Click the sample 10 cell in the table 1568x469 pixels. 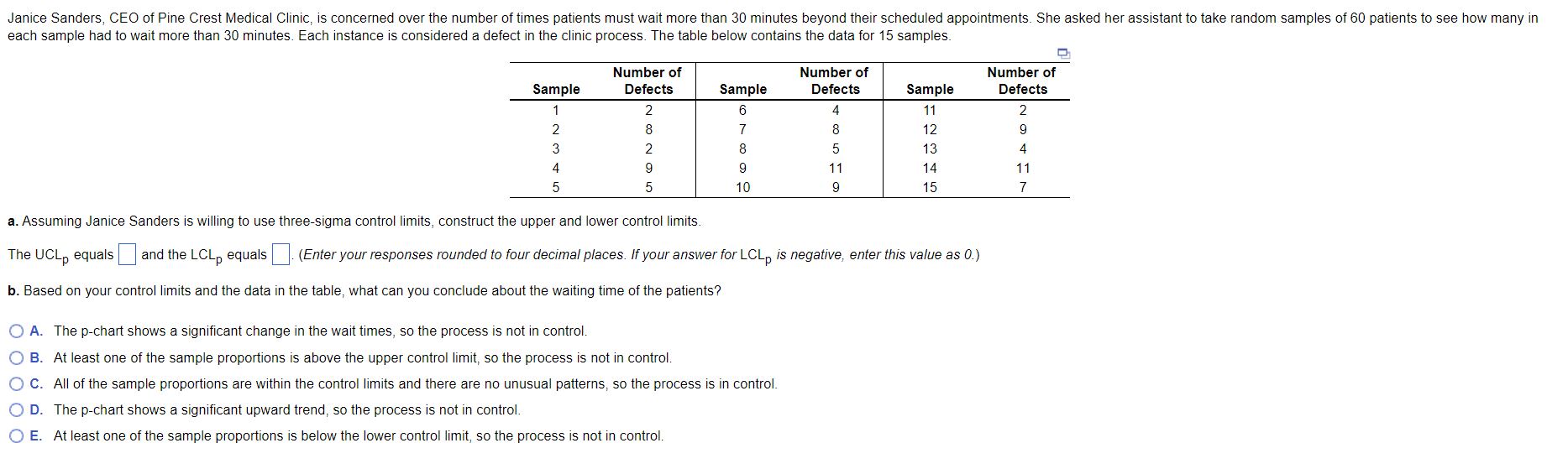(743, 188)
